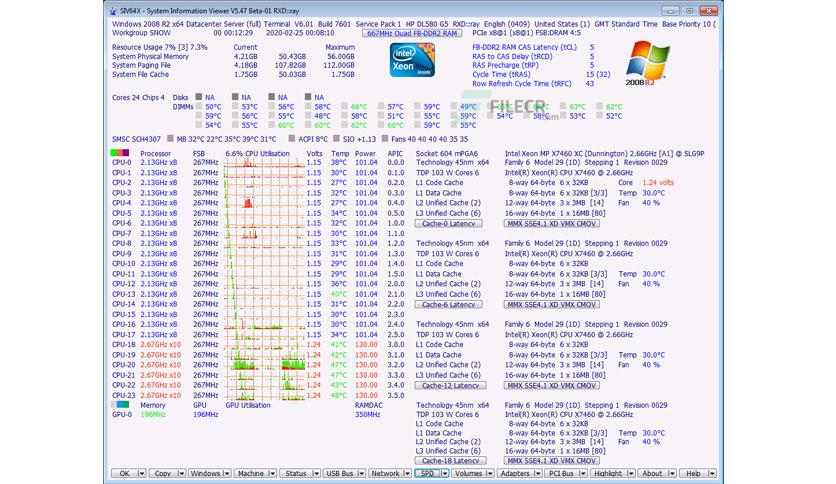Click the Cache-18 Latency button
836x484 pixels.
451,461
